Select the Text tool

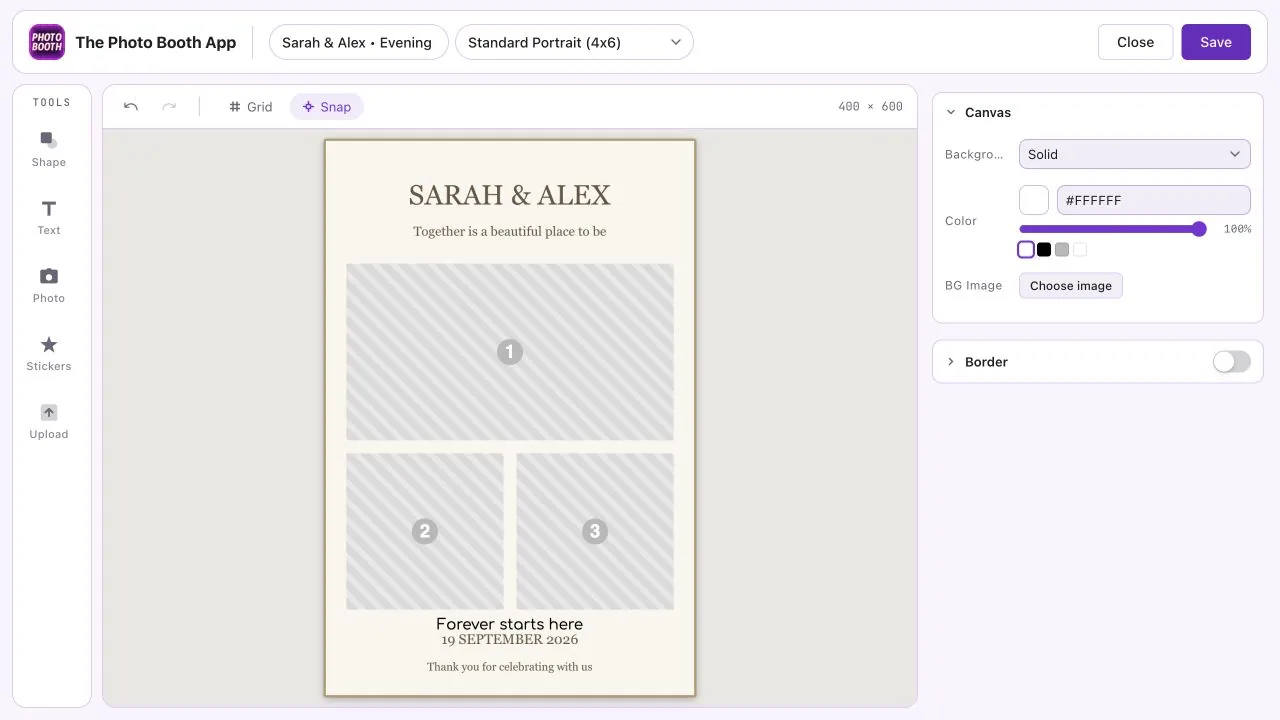coord(48,216)
